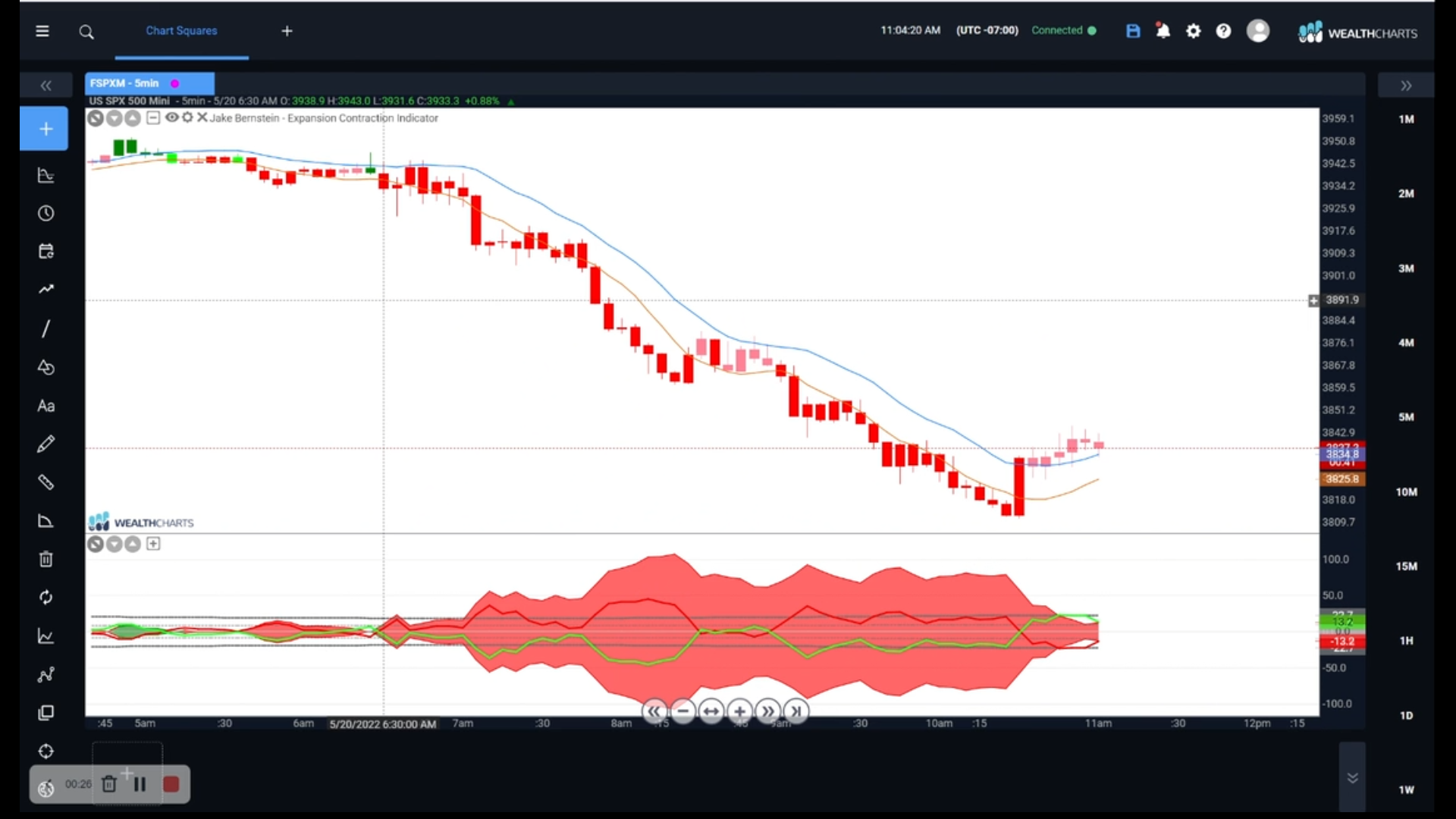Move price pane down arrow button
Screen dimensions: 1456x819
click(x=115, y=118)
